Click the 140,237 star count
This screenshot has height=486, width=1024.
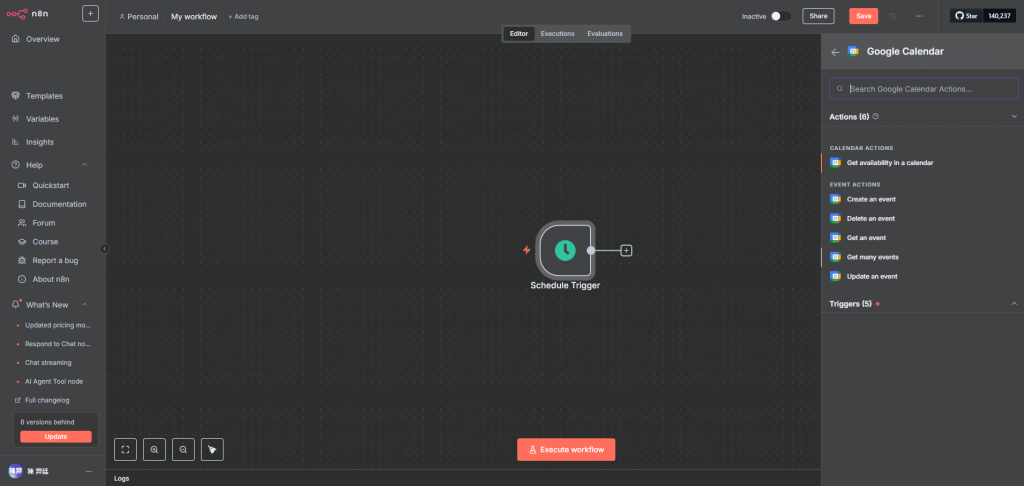click(x=999, y=16)
